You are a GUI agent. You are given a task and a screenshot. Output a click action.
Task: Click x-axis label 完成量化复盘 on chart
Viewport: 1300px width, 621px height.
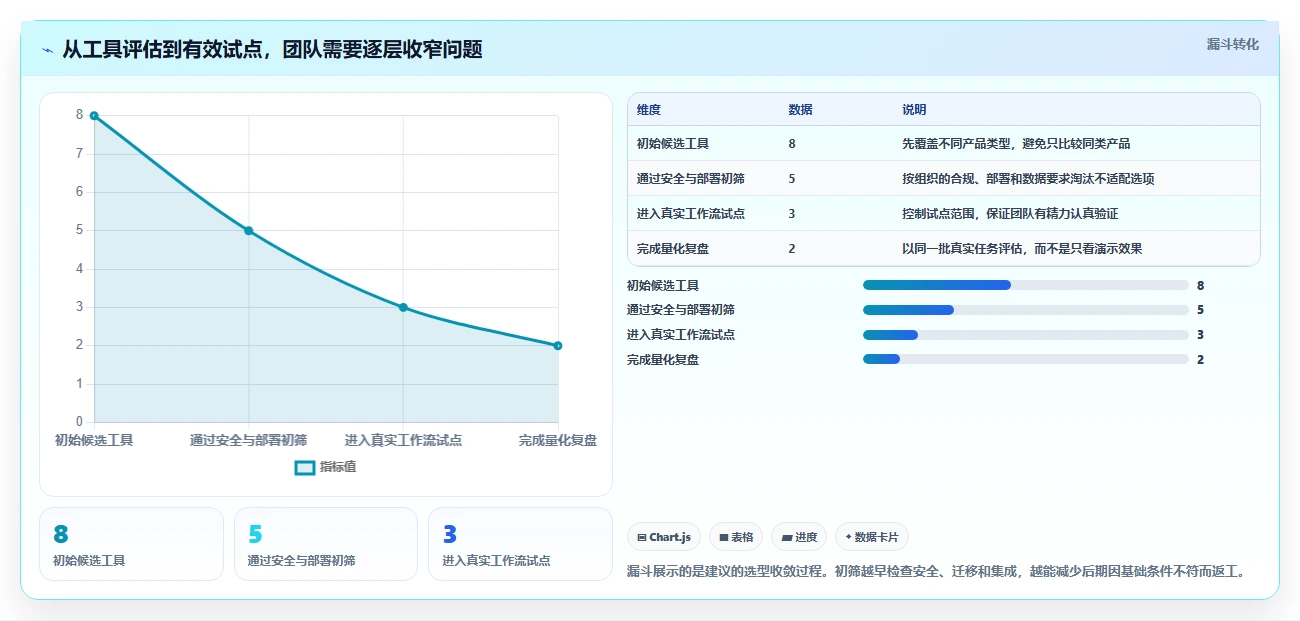(558, 440)
